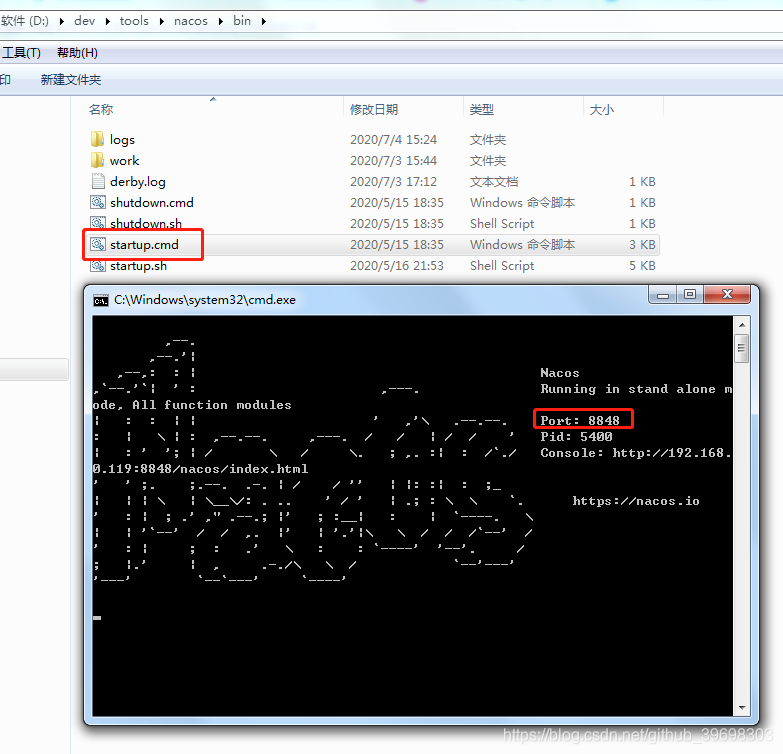
Task: Maximize the cmd.exe window
Action: click(x=690, y=295)
